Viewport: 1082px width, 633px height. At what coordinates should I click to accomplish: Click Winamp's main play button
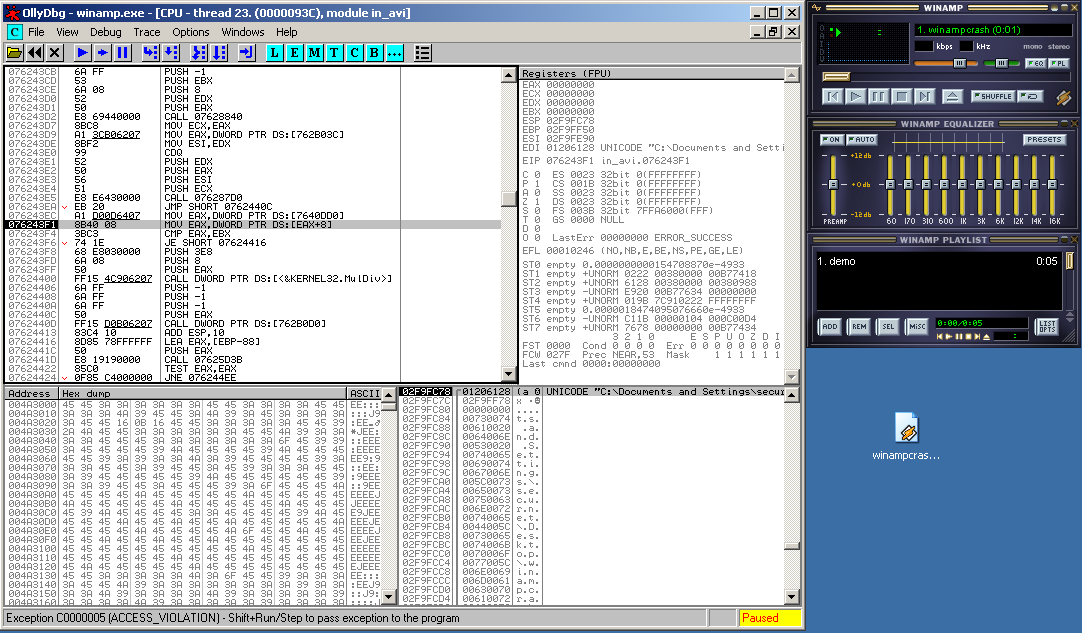856,97
